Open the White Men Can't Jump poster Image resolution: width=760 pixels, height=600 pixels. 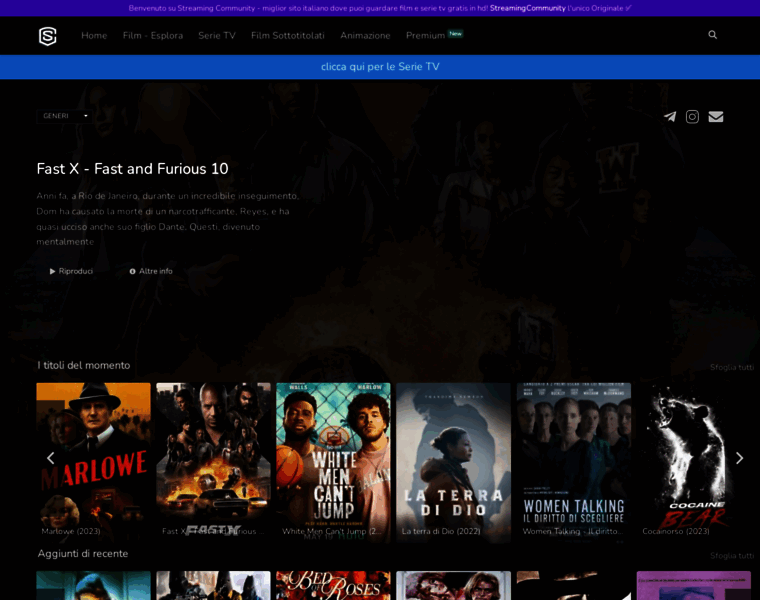coord(333,462)
